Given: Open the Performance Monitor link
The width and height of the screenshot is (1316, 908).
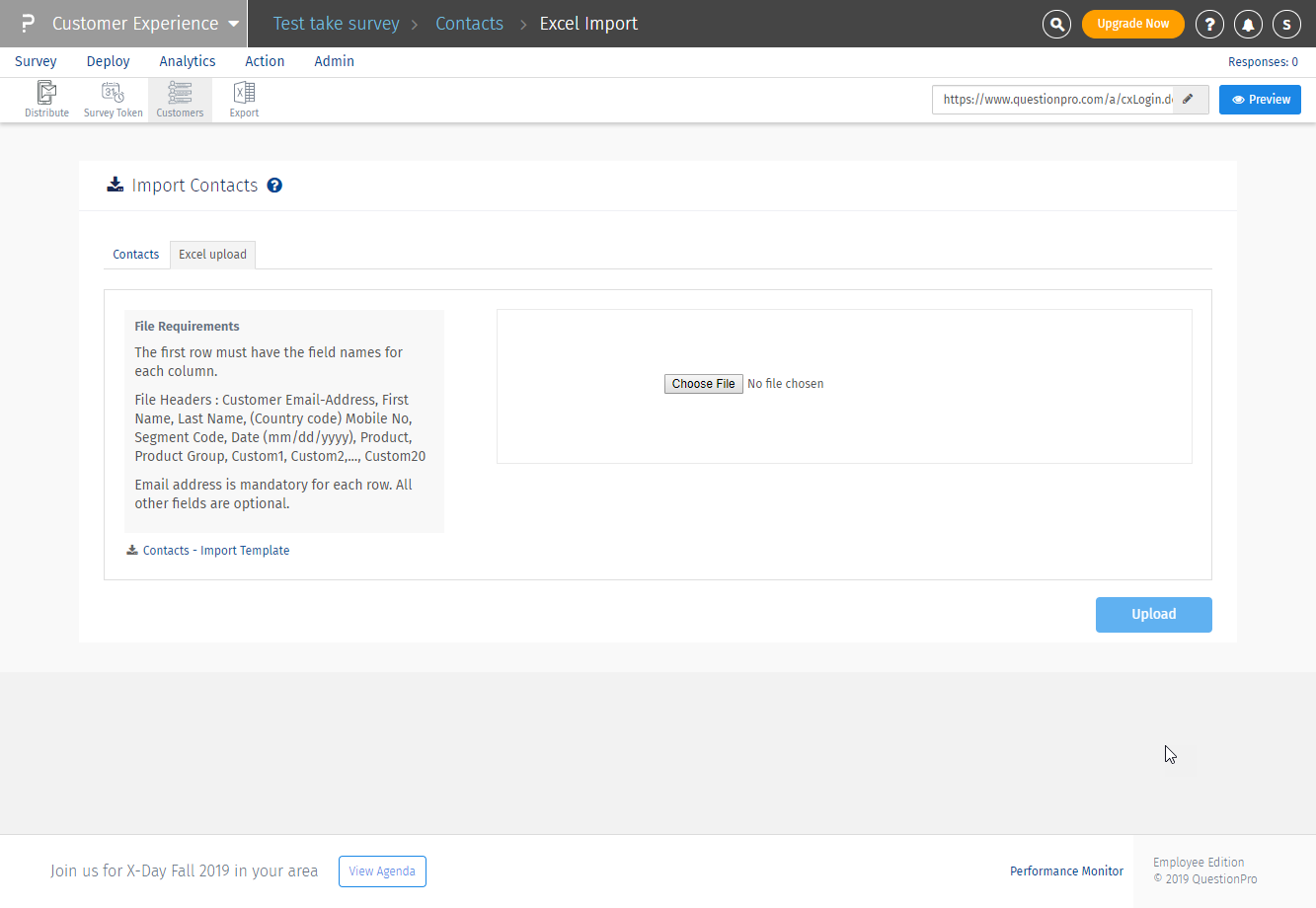Looking at the screenshot, I should coord(1066,871).
